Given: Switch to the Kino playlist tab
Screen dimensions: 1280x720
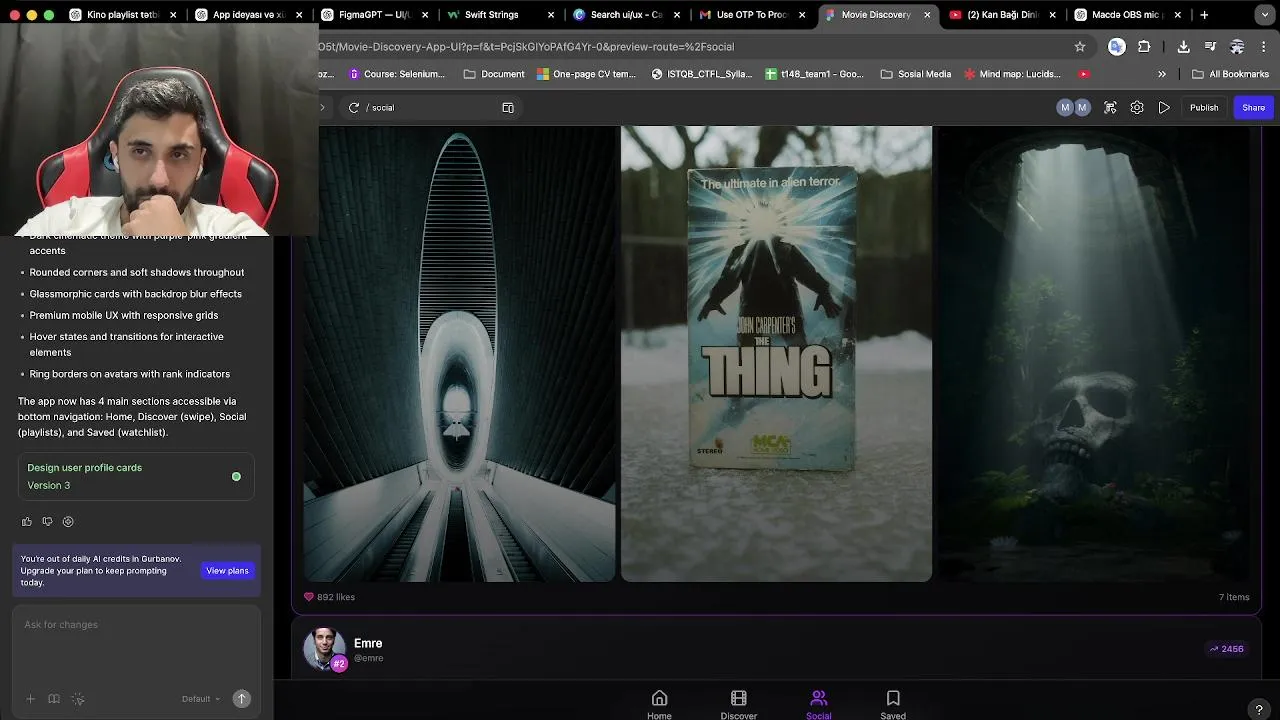Looking at the screenshot, I should [x=123, y=15].
